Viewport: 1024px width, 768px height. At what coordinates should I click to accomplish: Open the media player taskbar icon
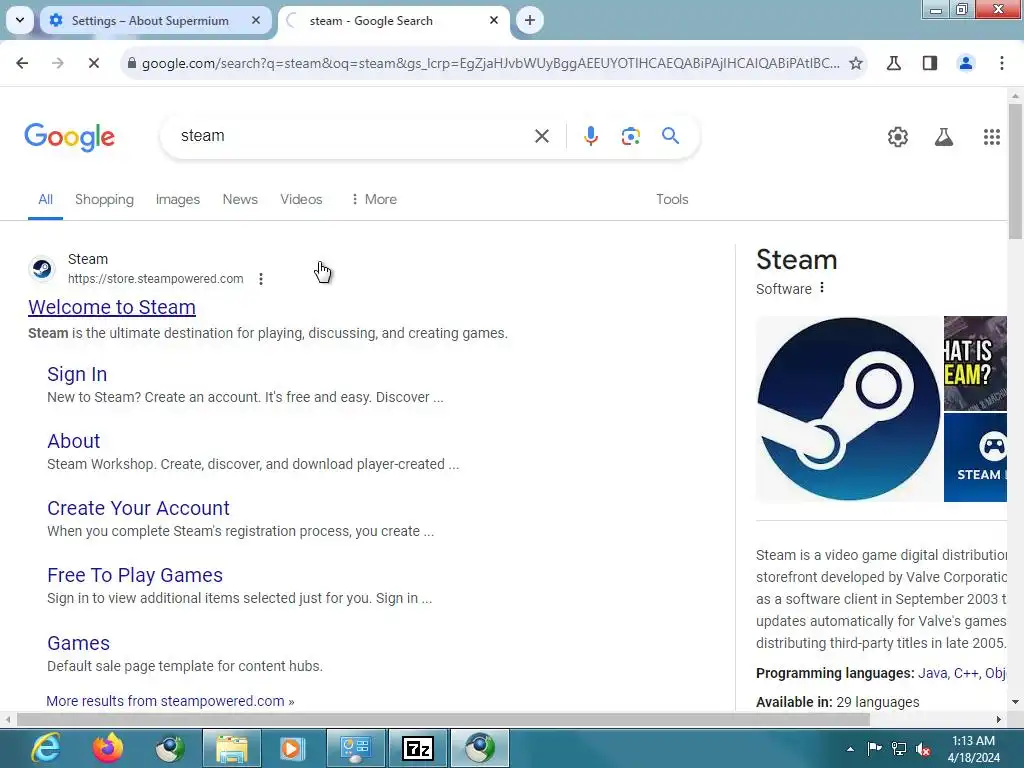click(293, 748)
